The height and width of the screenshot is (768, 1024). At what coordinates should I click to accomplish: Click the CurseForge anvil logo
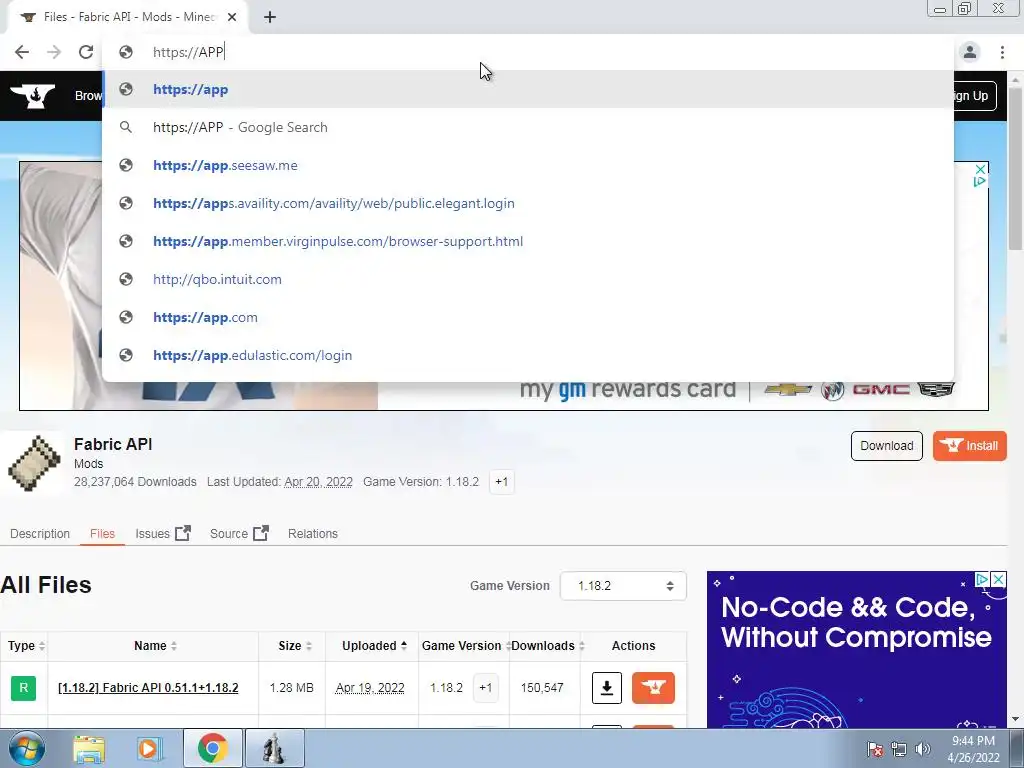click(x=33, y=96)
